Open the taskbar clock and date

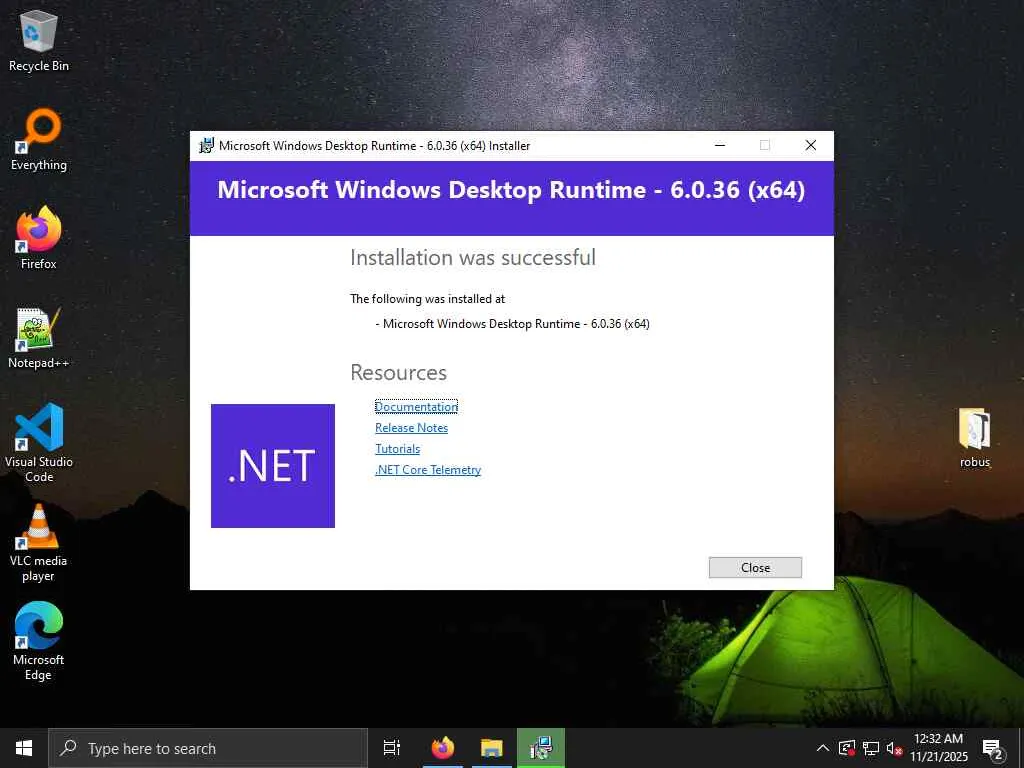pyautogui.click(x=938, y=748)
